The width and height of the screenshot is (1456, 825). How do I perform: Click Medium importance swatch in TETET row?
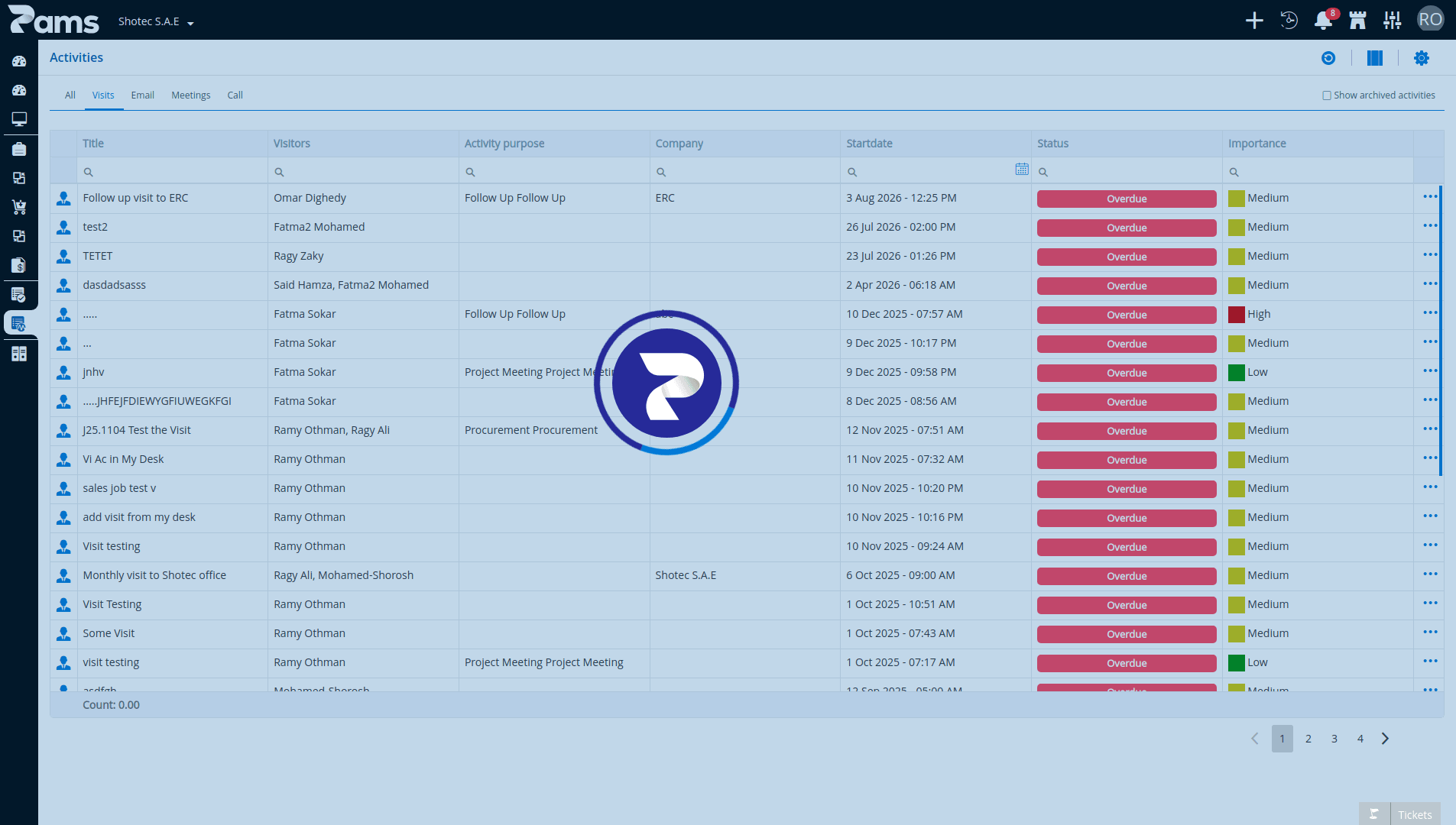coord(1237,257)
